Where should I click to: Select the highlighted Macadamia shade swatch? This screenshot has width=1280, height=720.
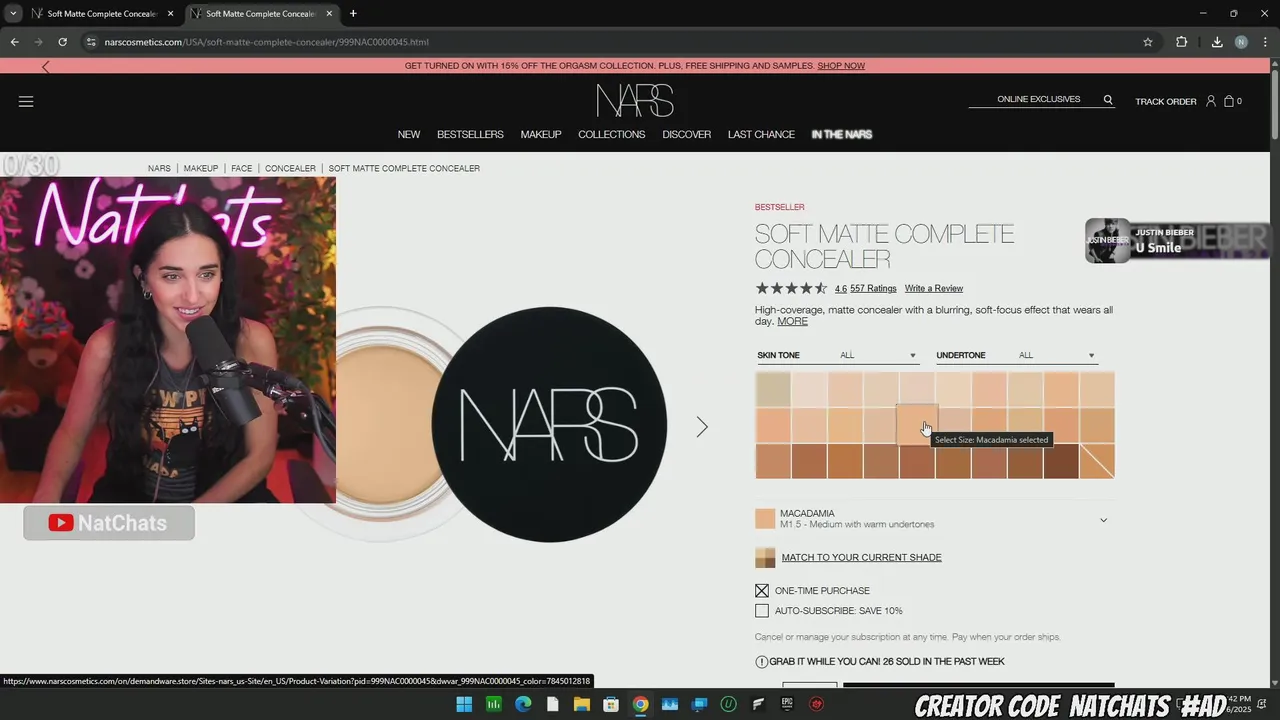pos(917,424)
